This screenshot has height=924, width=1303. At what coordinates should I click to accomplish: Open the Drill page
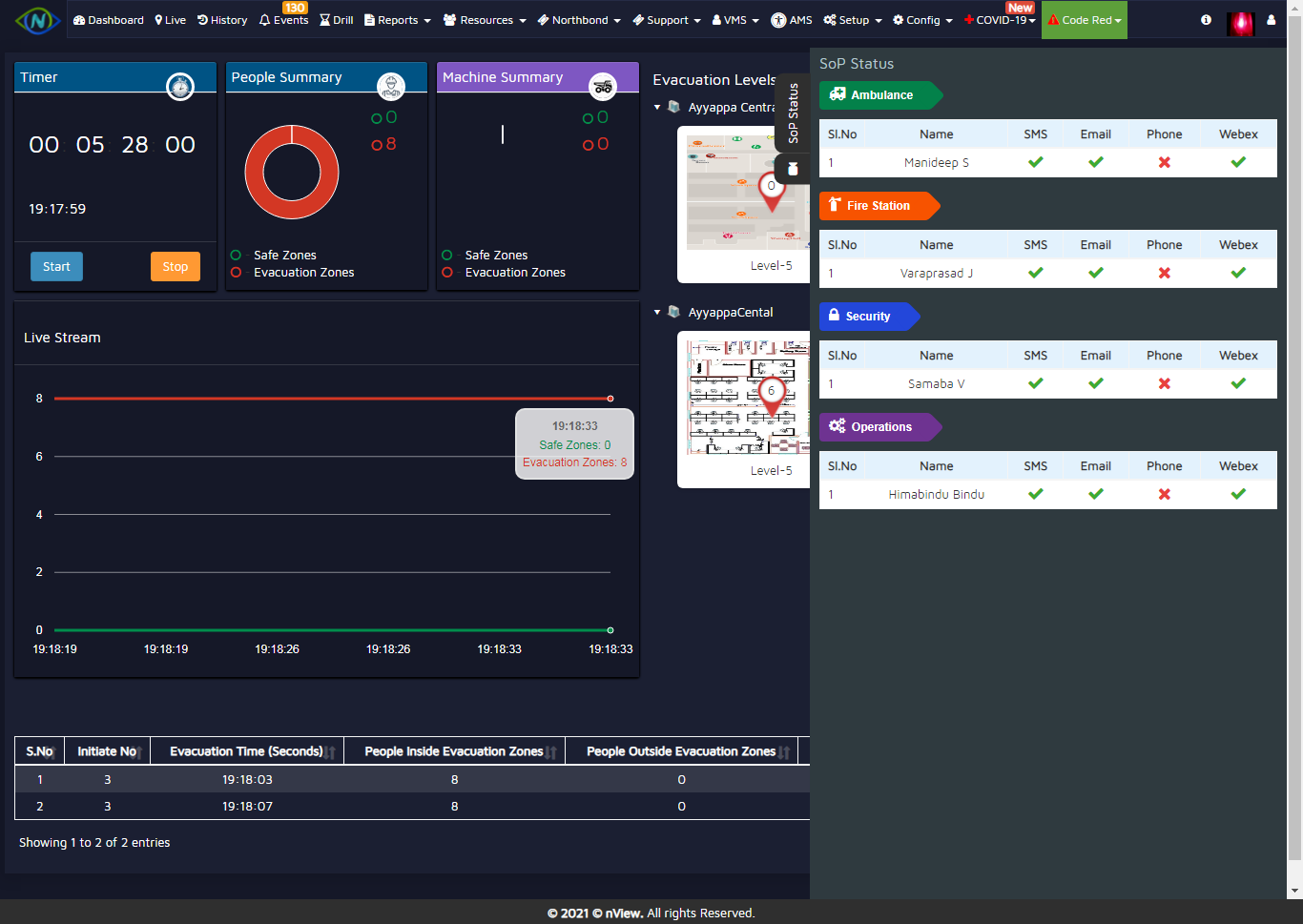337,20
